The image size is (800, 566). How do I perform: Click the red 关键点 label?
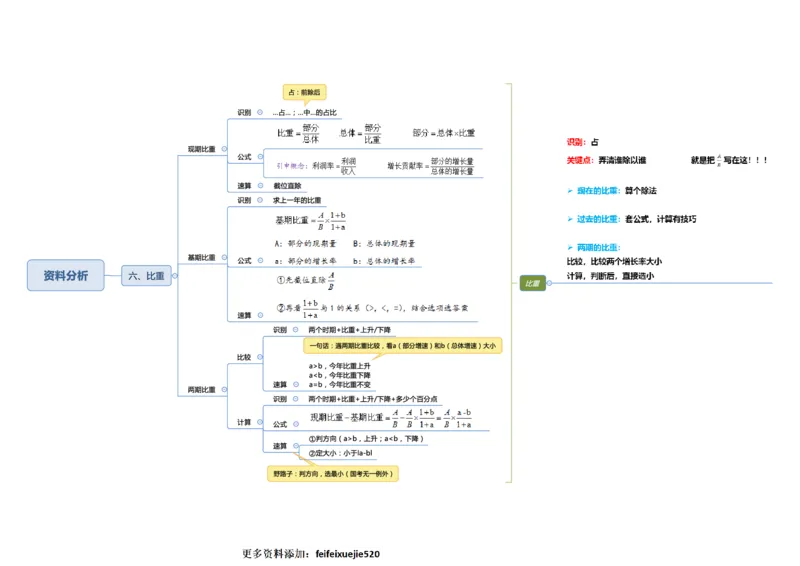tap(579, 160)
